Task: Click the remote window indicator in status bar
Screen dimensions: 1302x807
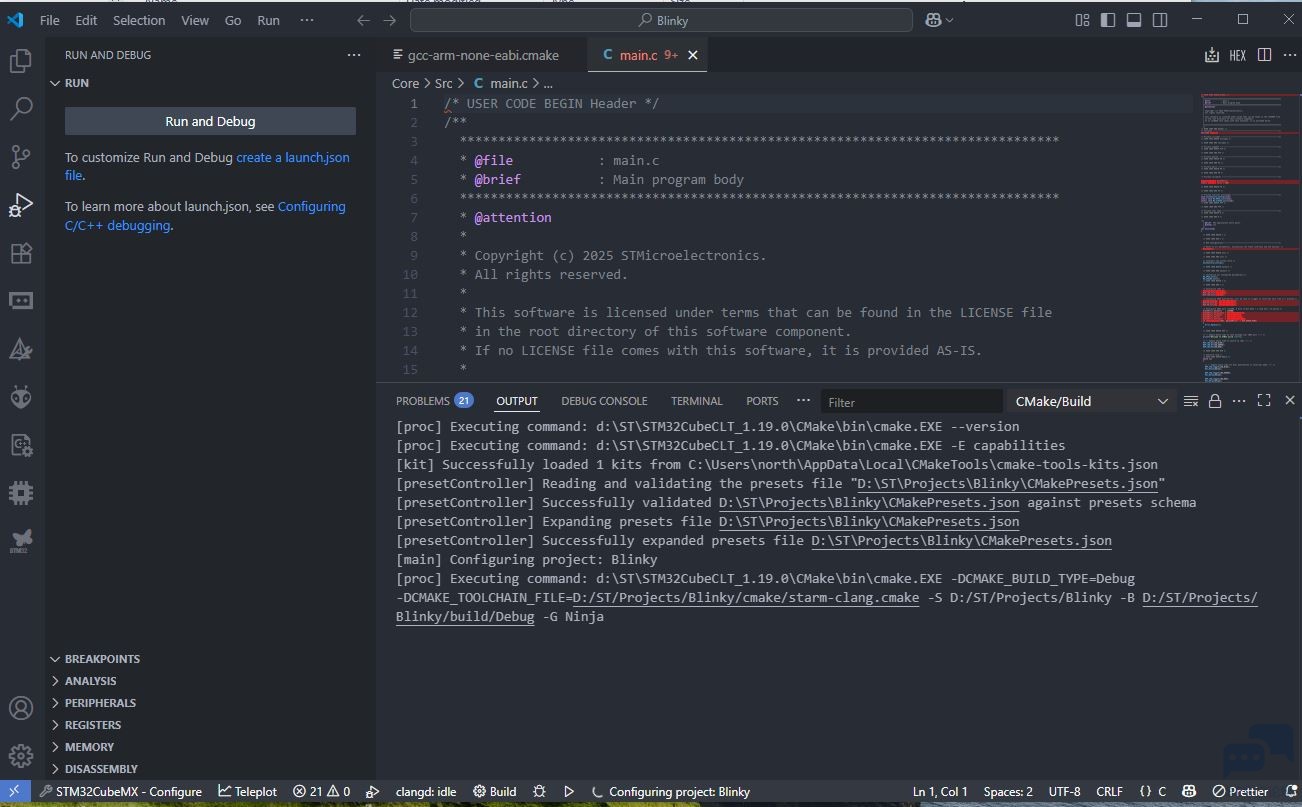Action: (x=14, y=791)
